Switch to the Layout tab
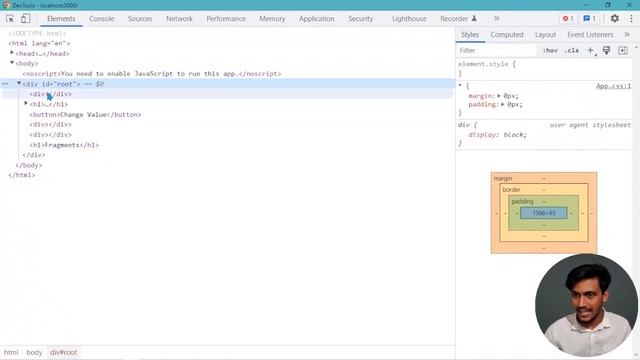The height and width of the screenshot is (360, 640). [545, 35]
